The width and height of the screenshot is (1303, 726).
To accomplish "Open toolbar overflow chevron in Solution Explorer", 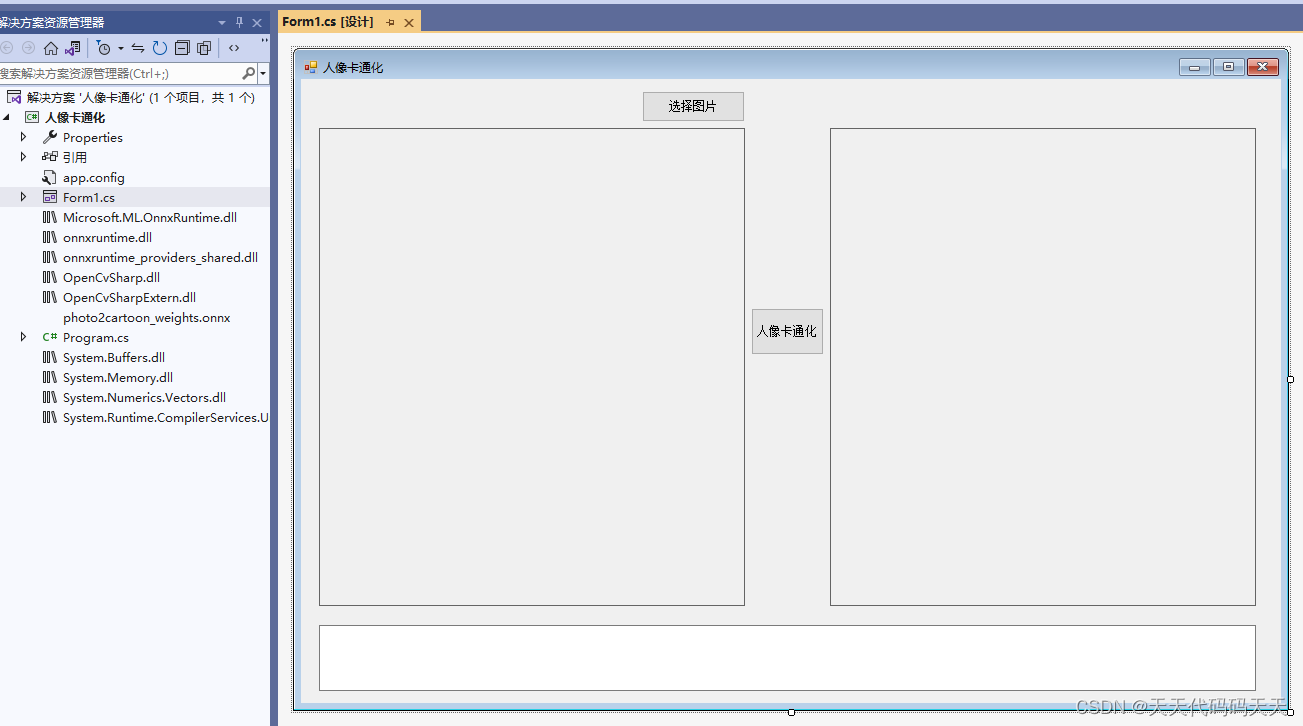I will click(264, 42).
